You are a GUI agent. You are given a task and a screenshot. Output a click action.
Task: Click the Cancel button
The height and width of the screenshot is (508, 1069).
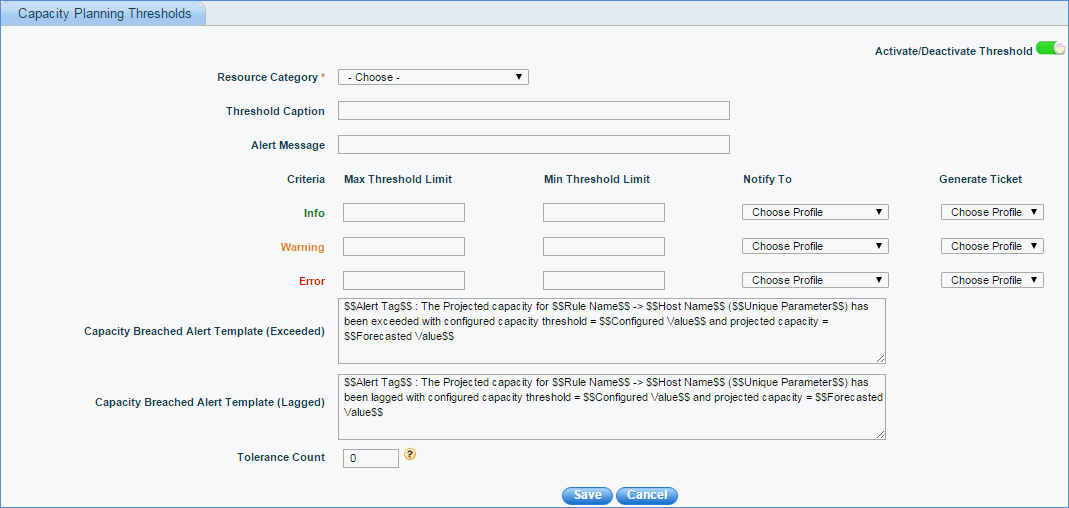tap(647, 495)
